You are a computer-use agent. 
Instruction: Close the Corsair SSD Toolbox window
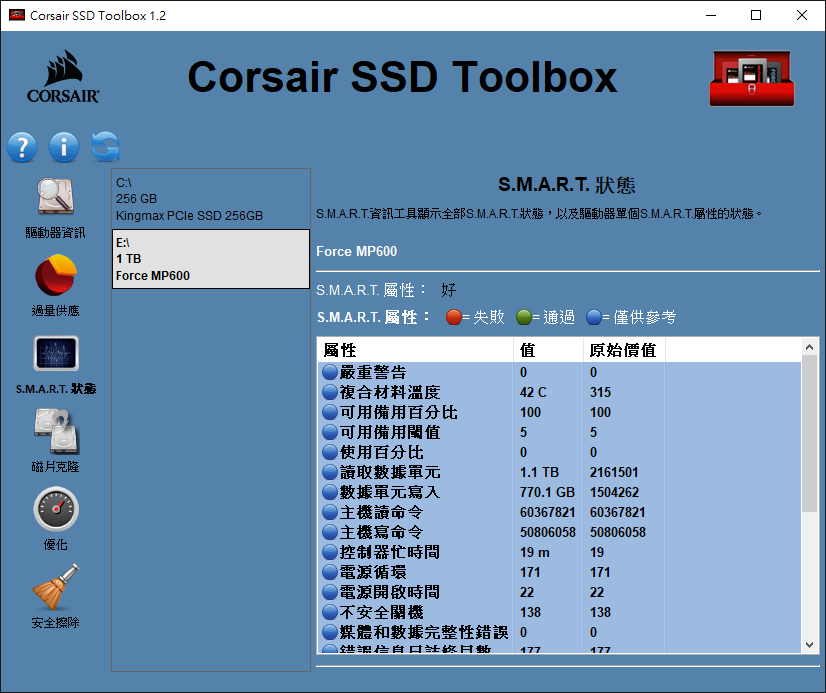tap(802, 15)
